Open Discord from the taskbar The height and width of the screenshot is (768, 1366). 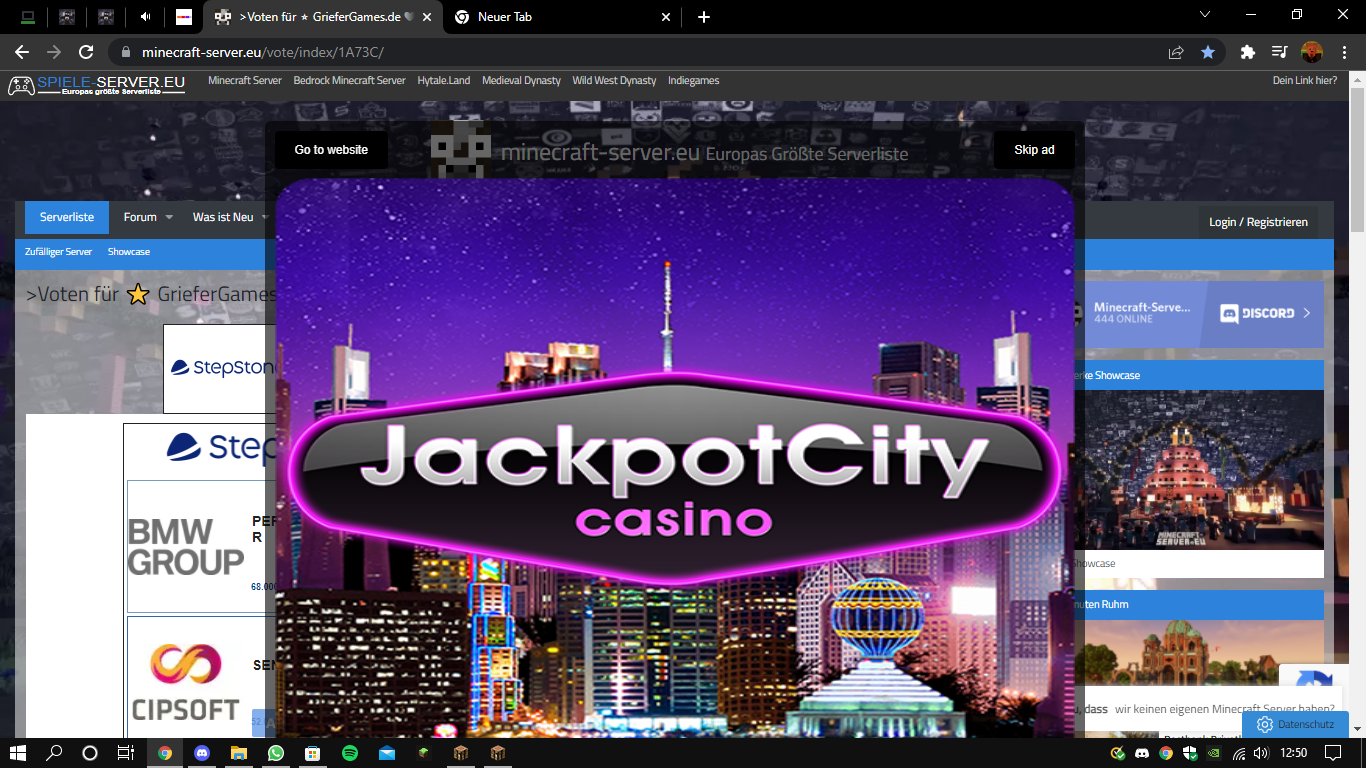(202, 753)
